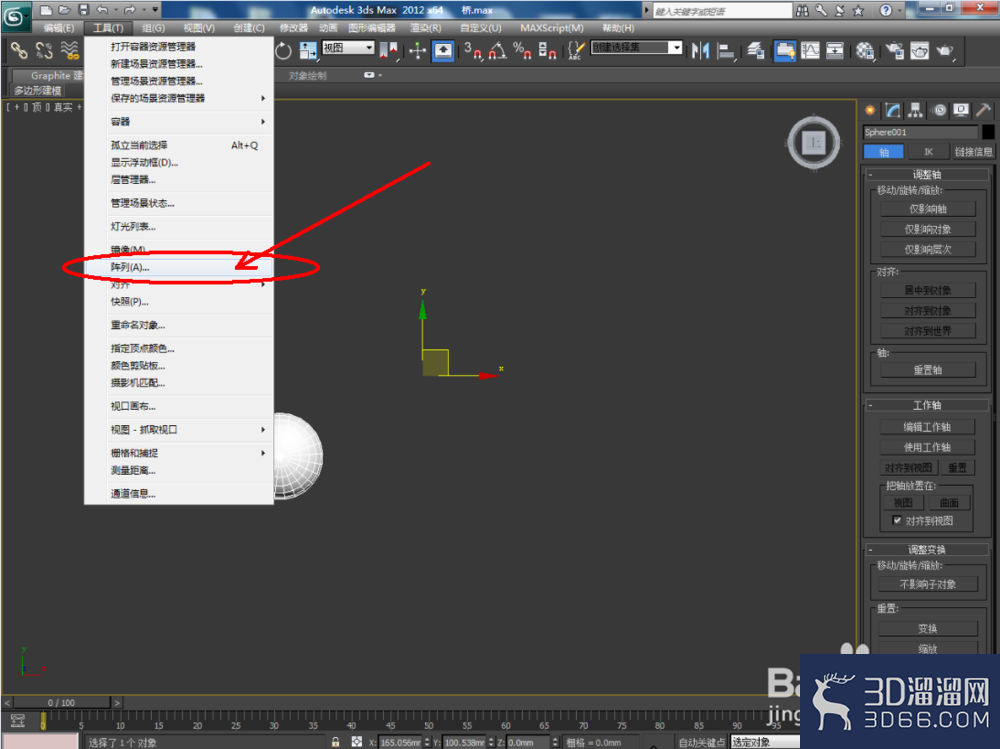Click the Select and Link chain icon
This screenshot has width=1000, height=749.
pyautogui.click(x=18, y=50)
